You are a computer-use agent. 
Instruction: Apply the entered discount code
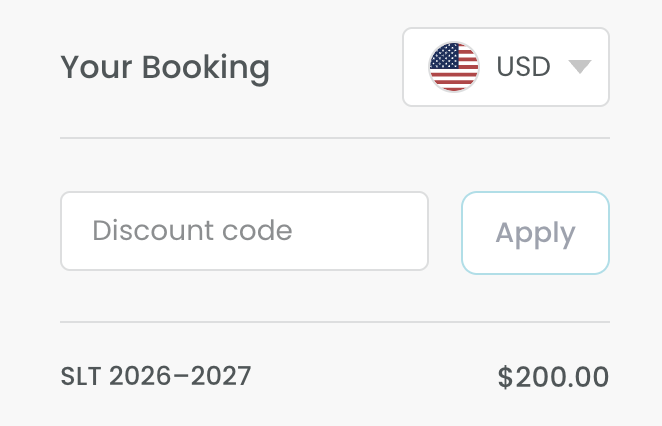[535, 233]
